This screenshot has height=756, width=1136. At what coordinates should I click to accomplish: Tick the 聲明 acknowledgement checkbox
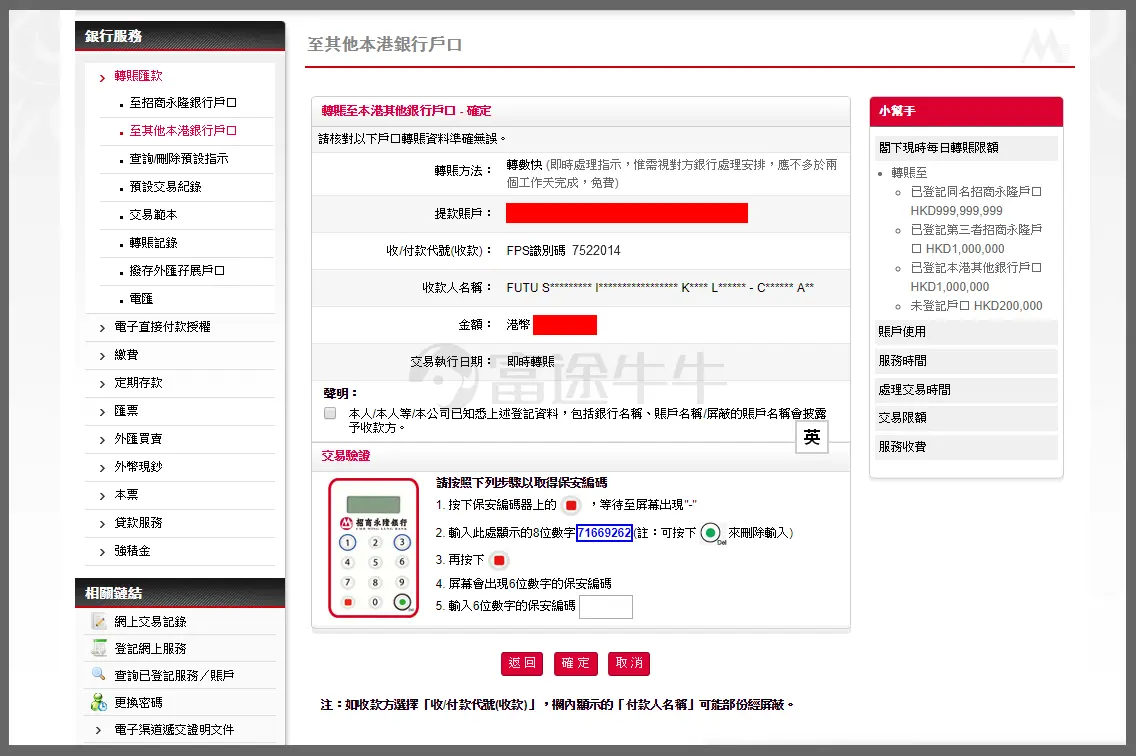coord(330,413)
